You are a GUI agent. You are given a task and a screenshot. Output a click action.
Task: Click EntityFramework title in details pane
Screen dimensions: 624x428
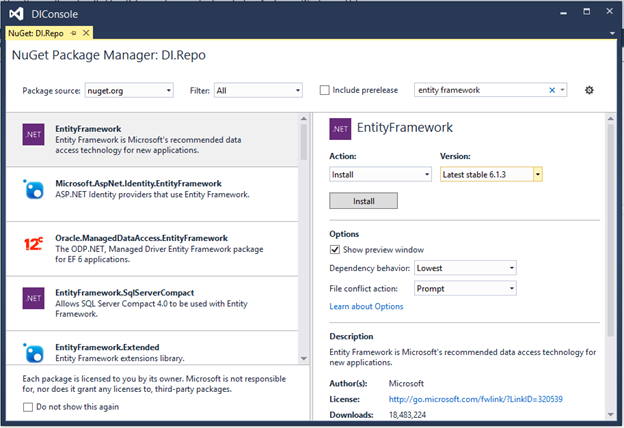(x=405, y=127)
